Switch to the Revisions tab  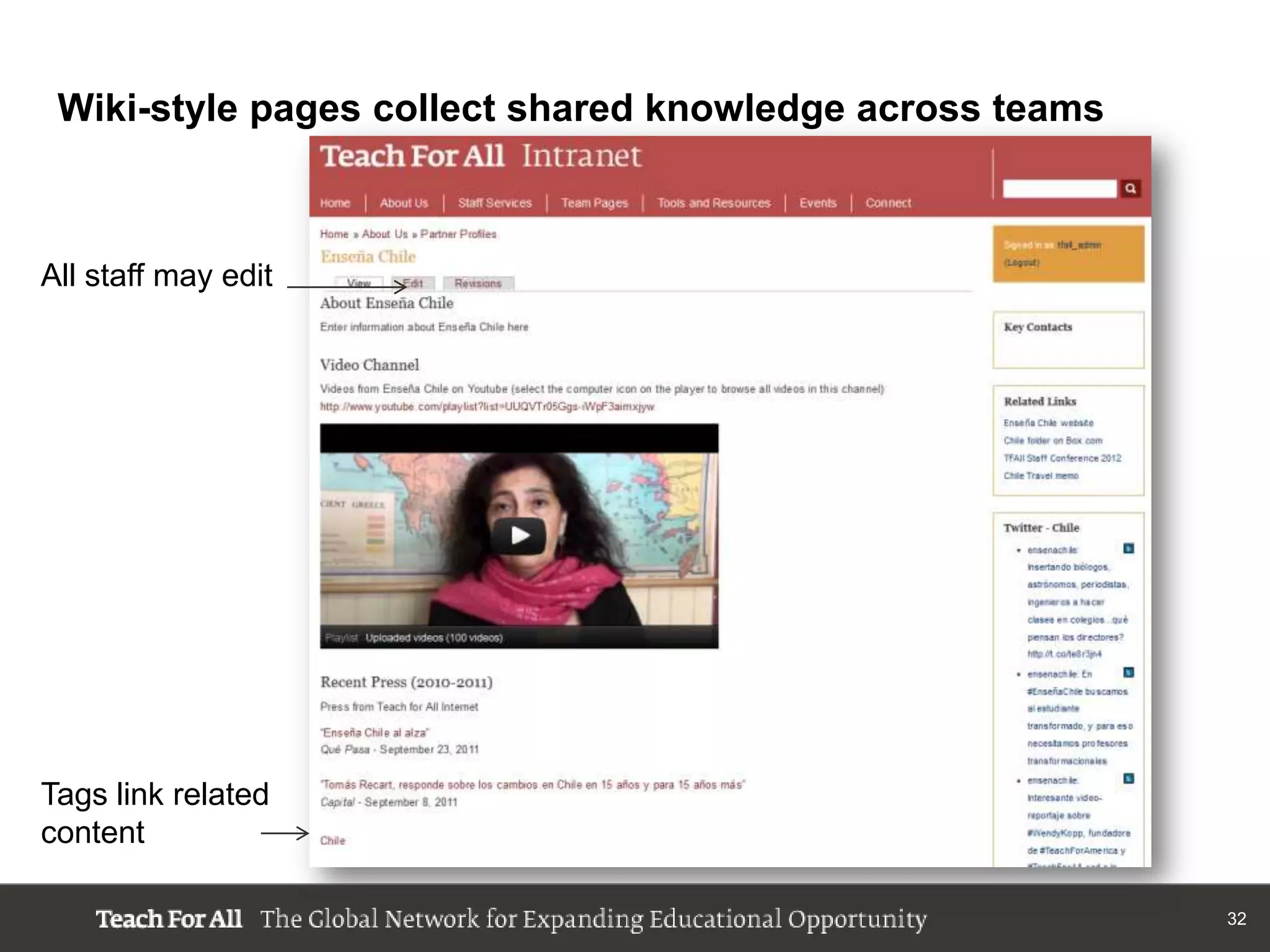(478, 283)
